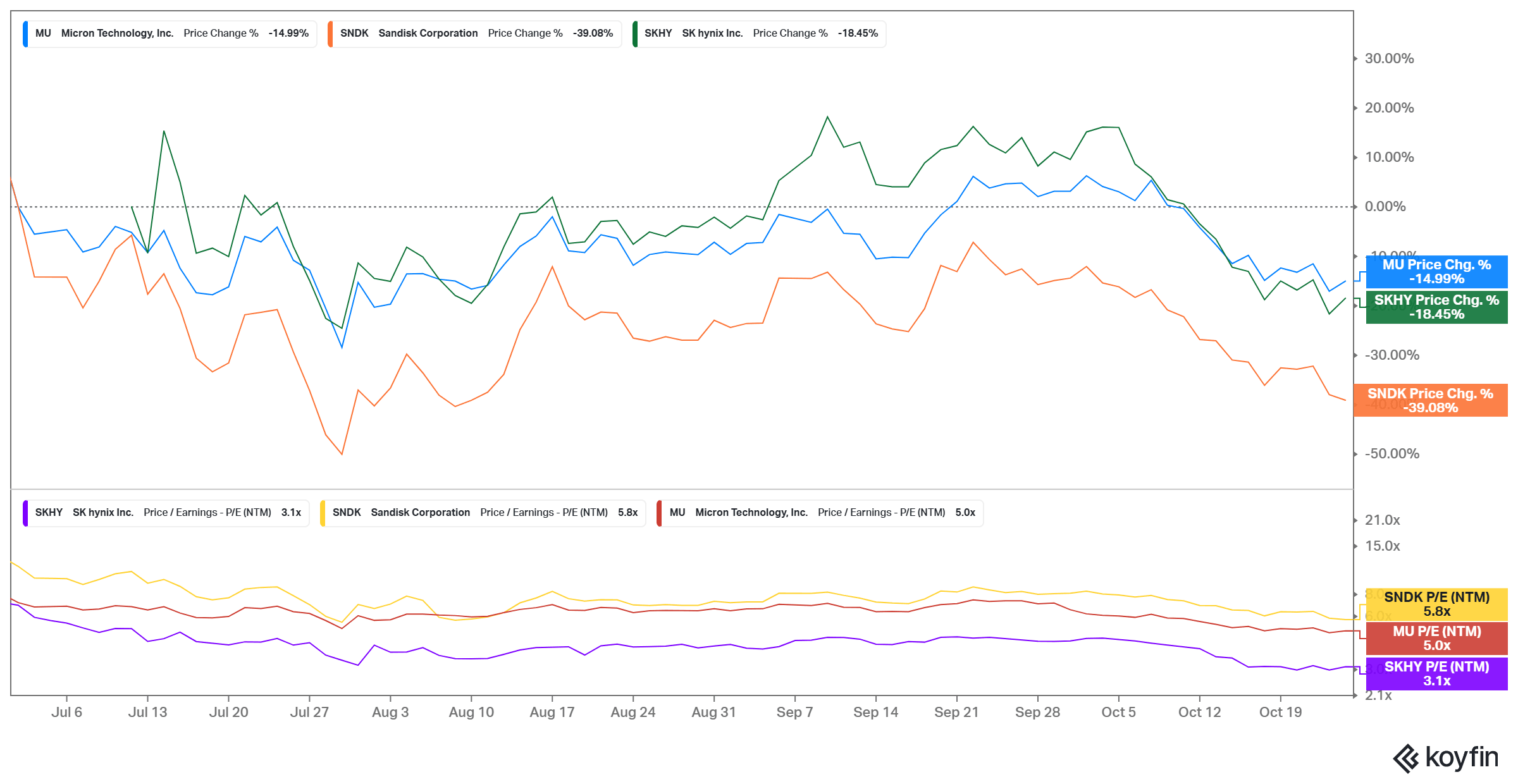Click the Sep 21 date on the time axis

(x=956, y=713)
